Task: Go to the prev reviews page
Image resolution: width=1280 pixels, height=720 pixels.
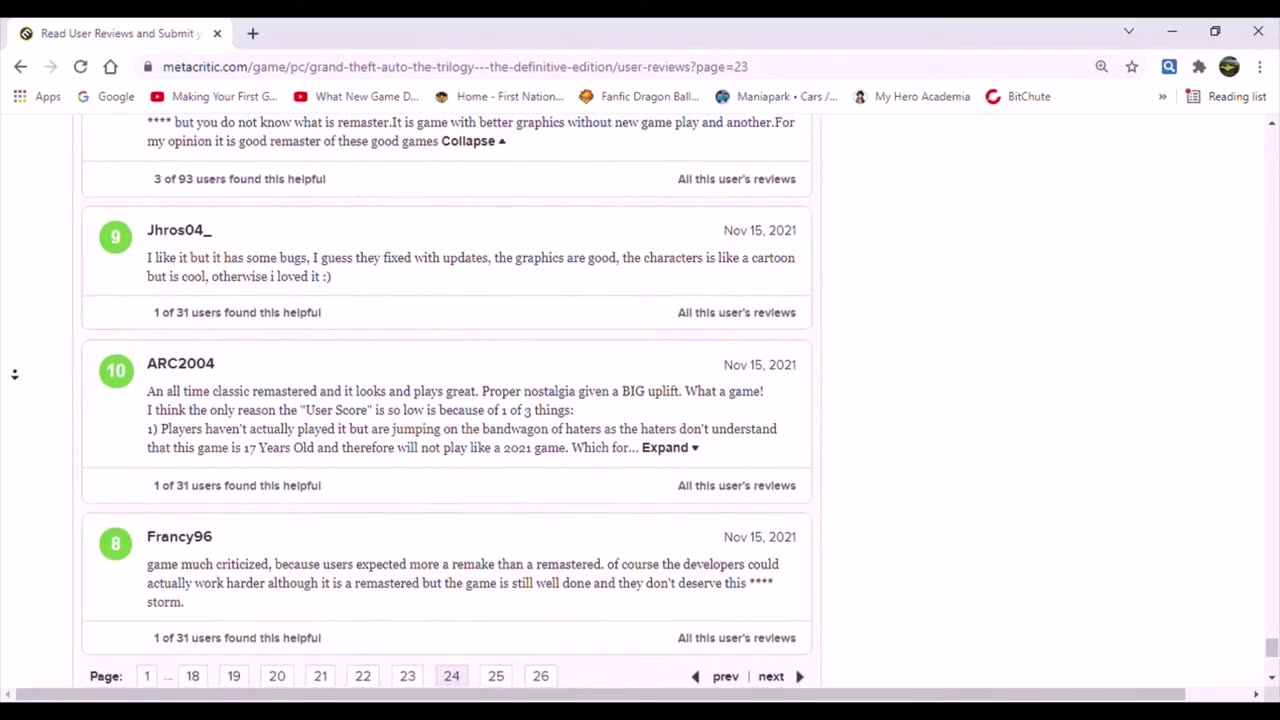Action: click(x=715, y=677)
